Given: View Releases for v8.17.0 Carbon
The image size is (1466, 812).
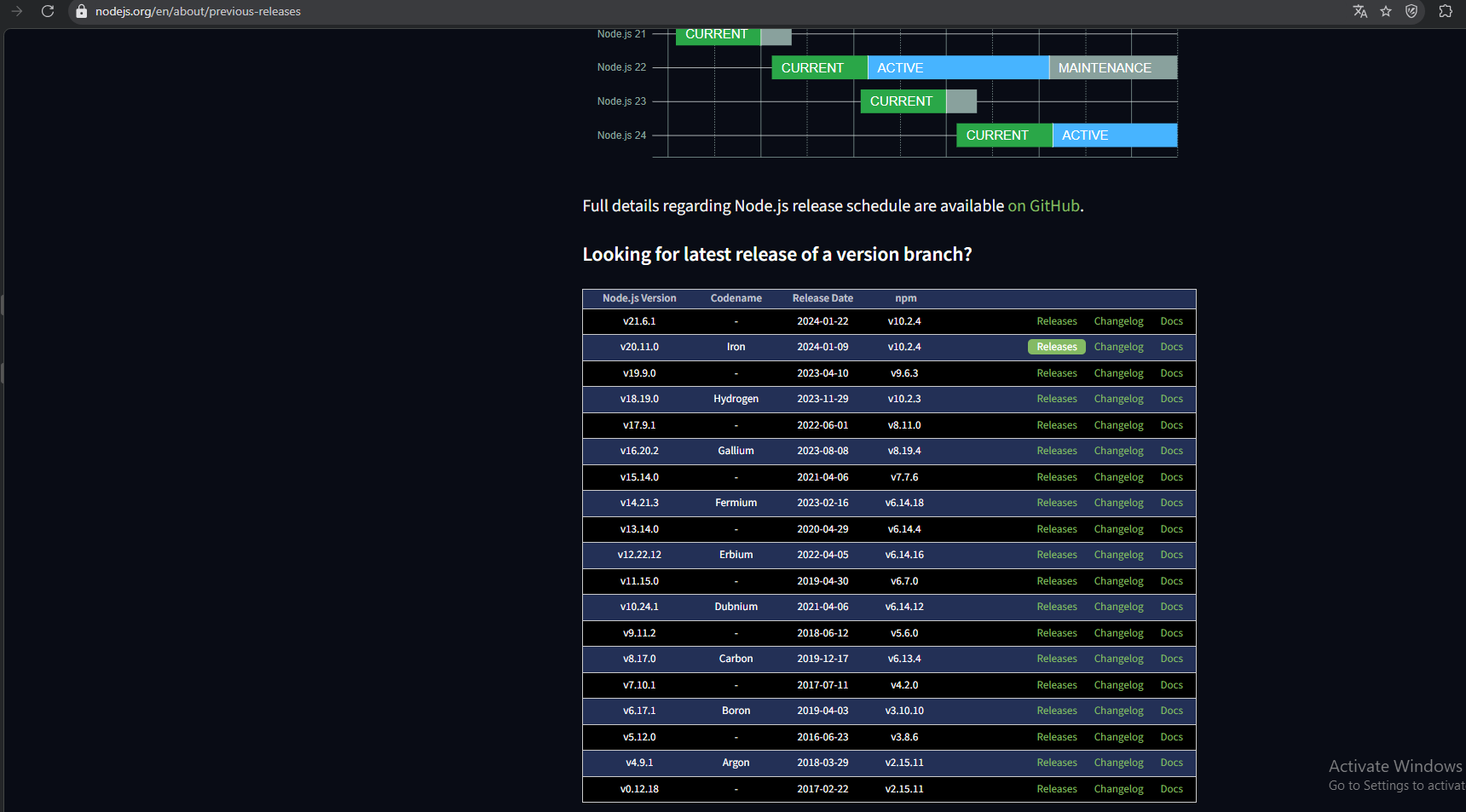Looking at the screenshot, I should [1057, 659].
